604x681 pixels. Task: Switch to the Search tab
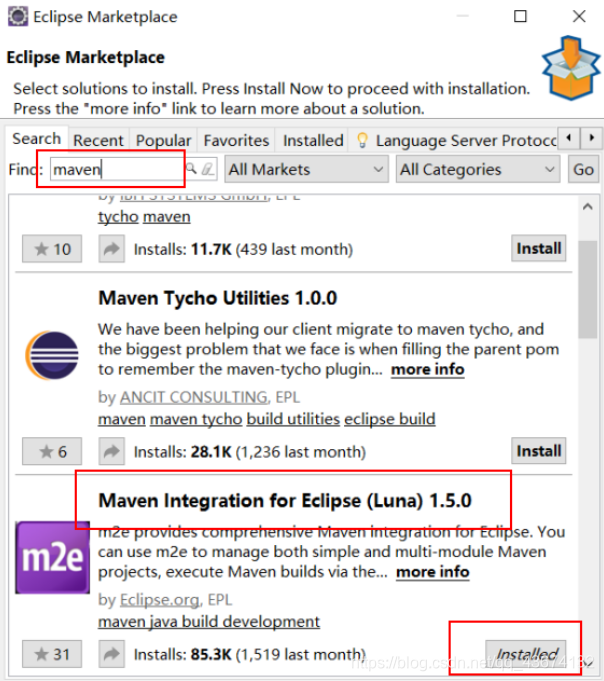tap(36, 139)
